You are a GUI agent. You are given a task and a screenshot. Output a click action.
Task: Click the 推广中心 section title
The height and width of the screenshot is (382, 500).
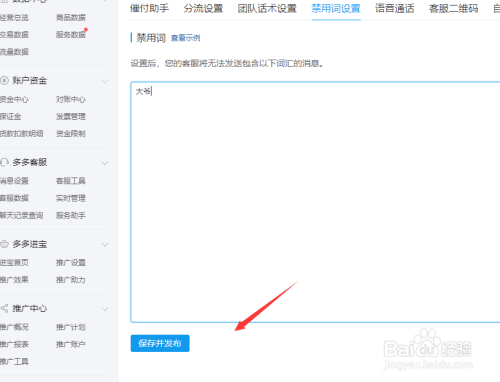(x=30, y=308)
